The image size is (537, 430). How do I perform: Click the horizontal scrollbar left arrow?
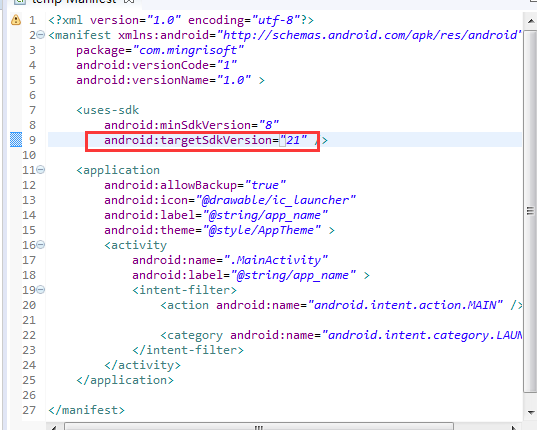point(54,427)
